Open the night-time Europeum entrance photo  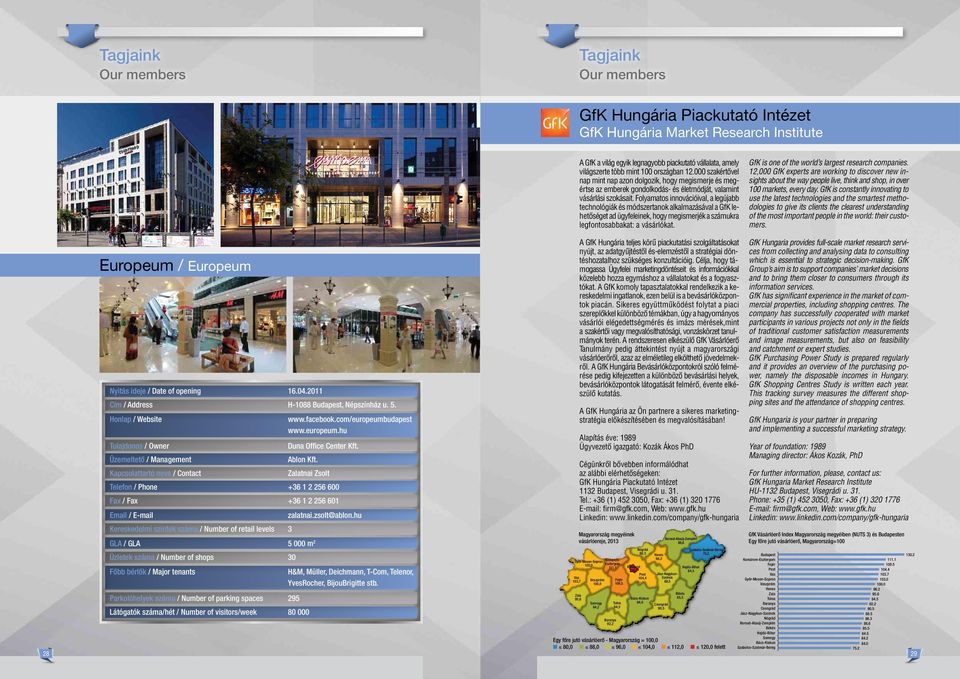pyautogui.click(x=350, y=174)
